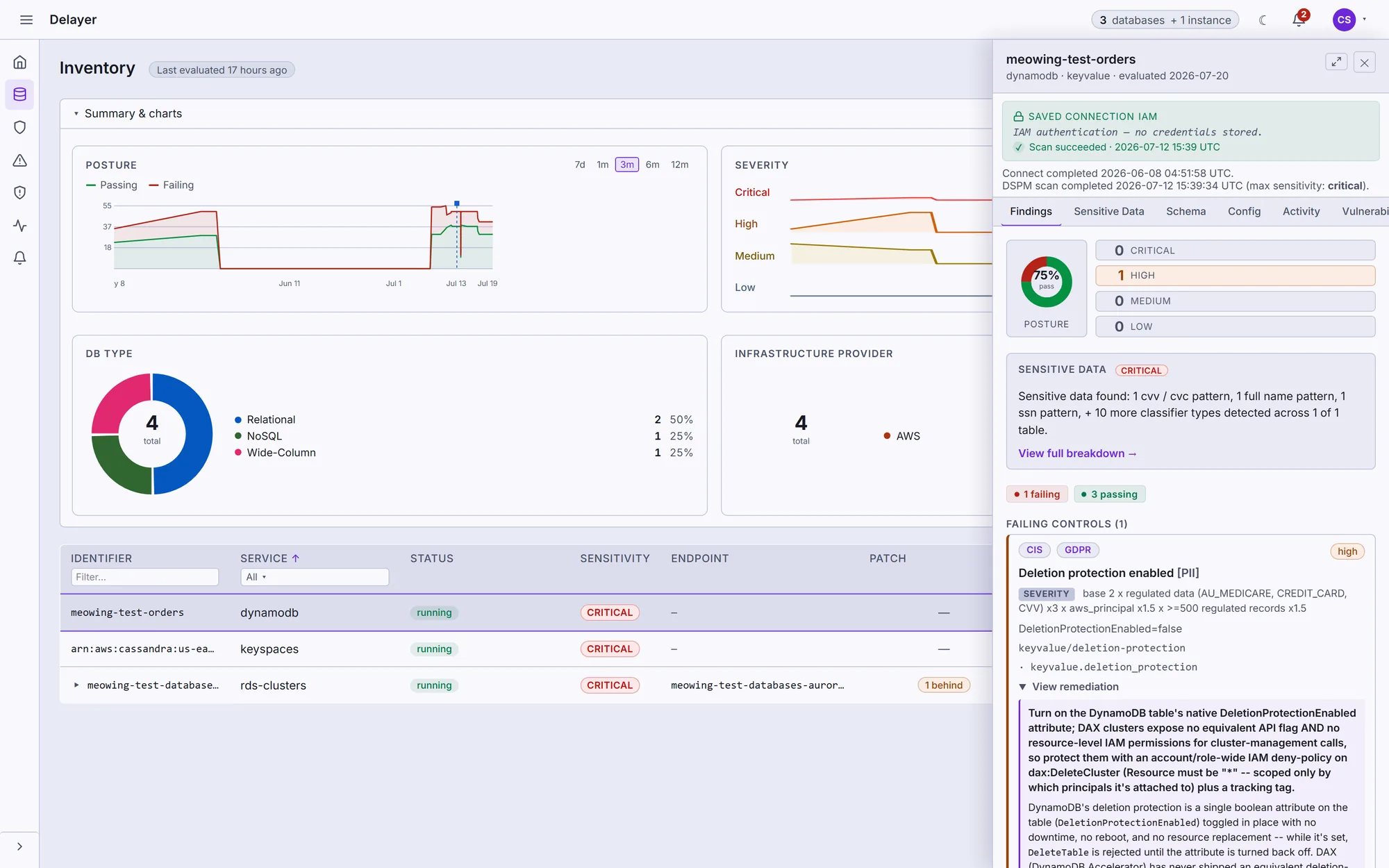Click the Critical severity chart row
This screenshot has height=868, width=1389.
[863, 193]
